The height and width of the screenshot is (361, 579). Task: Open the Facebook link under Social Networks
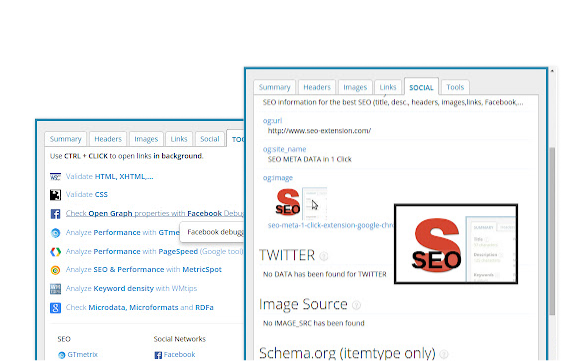[179, 354]
